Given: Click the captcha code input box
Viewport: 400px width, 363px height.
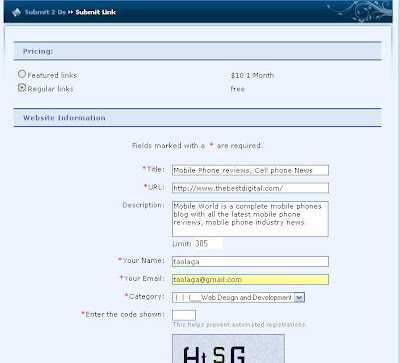Looking at the screenshot, I should [x=184, y=315].
